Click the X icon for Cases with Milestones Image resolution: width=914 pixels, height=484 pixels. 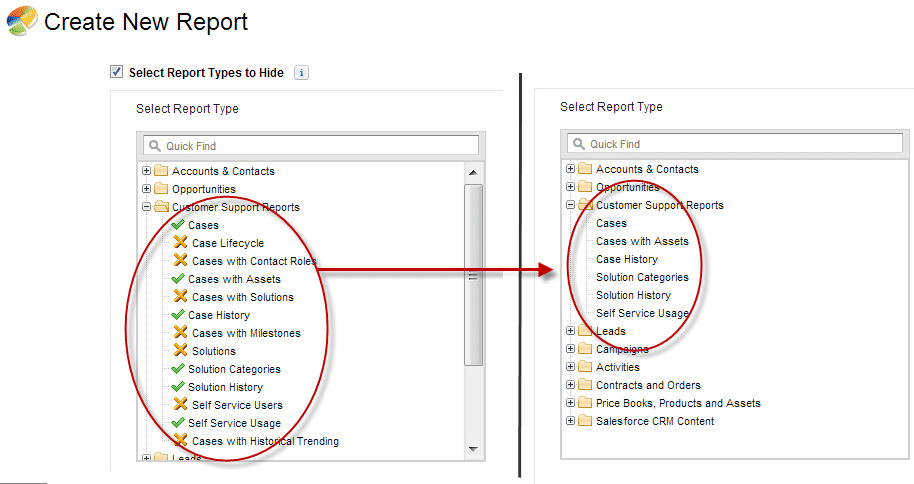(180, 333)
